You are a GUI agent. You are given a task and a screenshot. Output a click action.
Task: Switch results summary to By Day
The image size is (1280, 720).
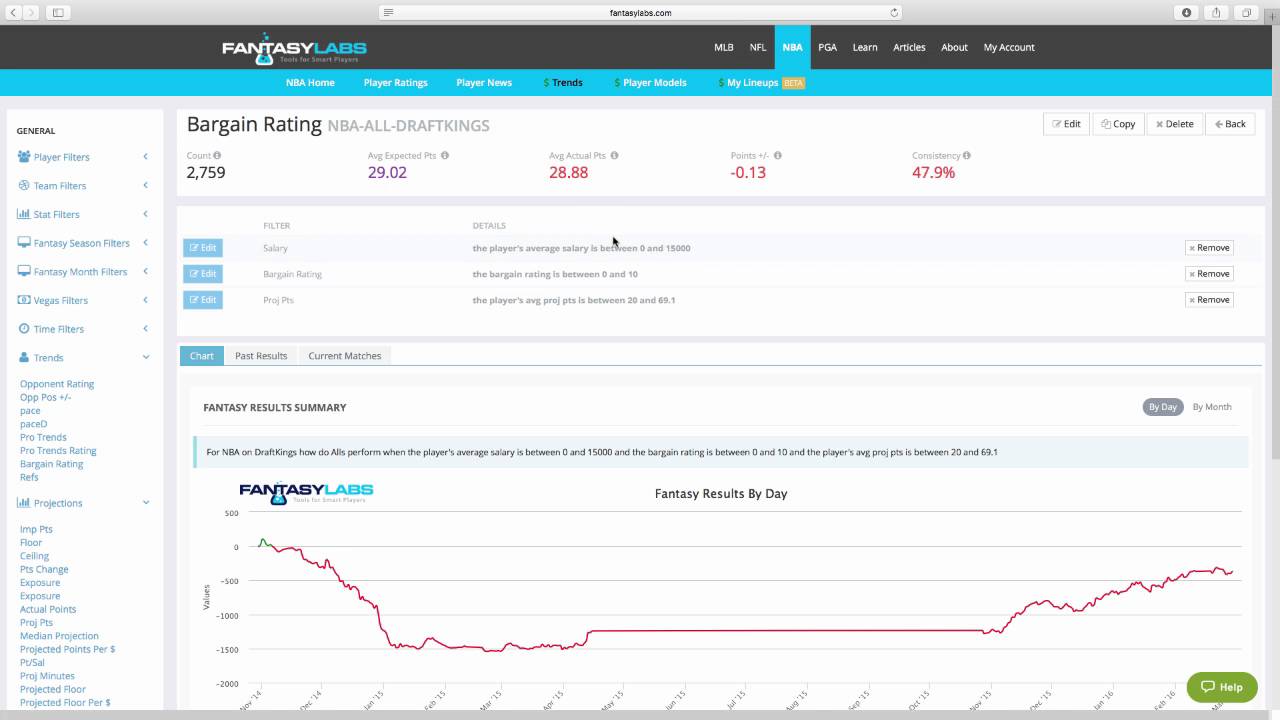click(x=1162, y=407)
